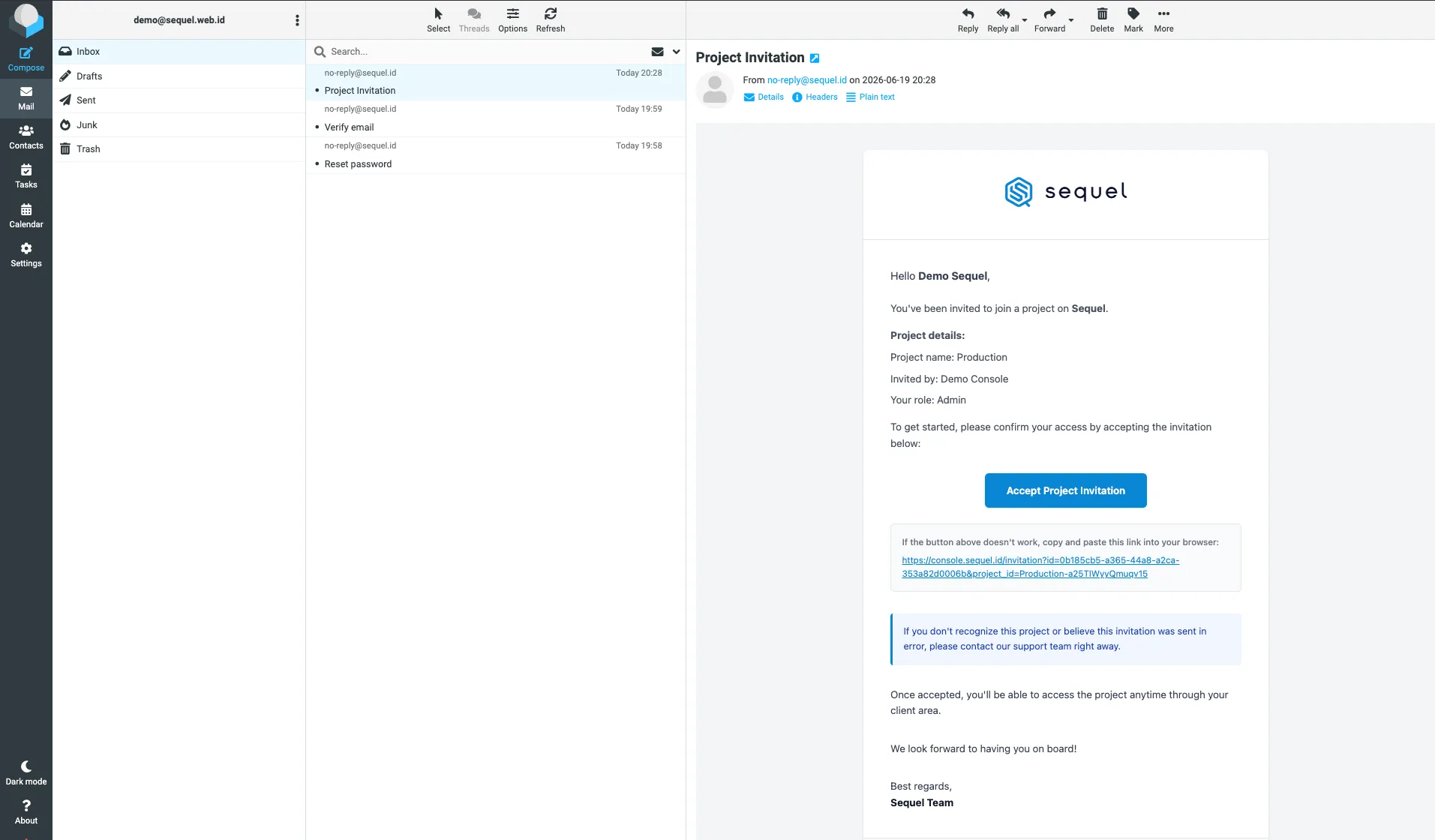Expand the search options chevron
1435x840 pixels.
[x=676, y=52]
